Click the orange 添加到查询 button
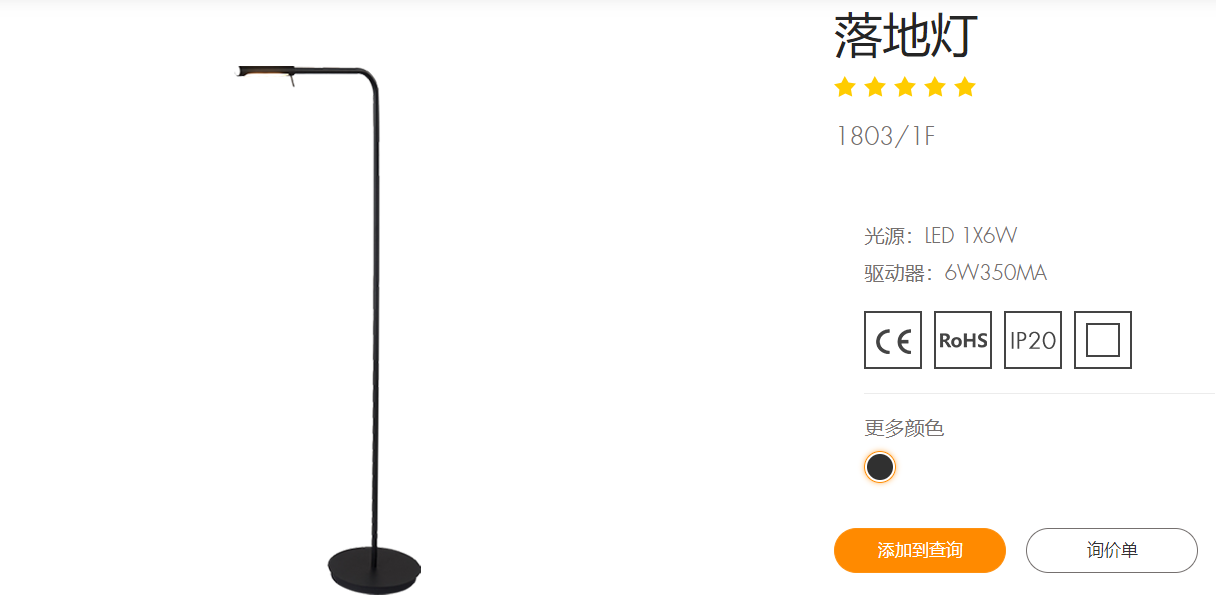The height and width of the screenshot is (598, 1216). point(920,550)
